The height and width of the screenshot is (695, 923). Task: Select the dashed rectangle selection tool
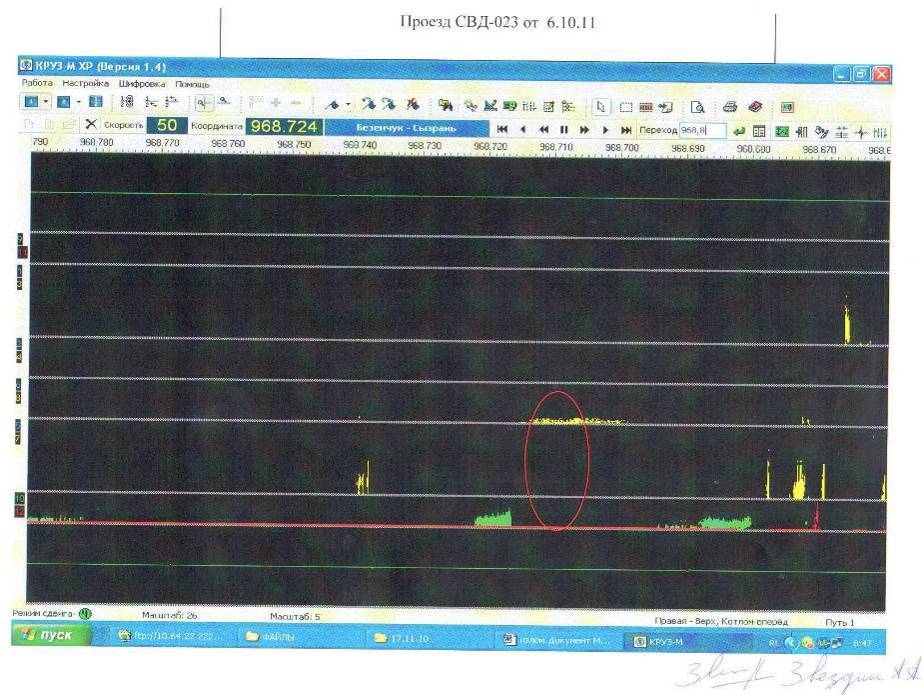tap(626, 107)
